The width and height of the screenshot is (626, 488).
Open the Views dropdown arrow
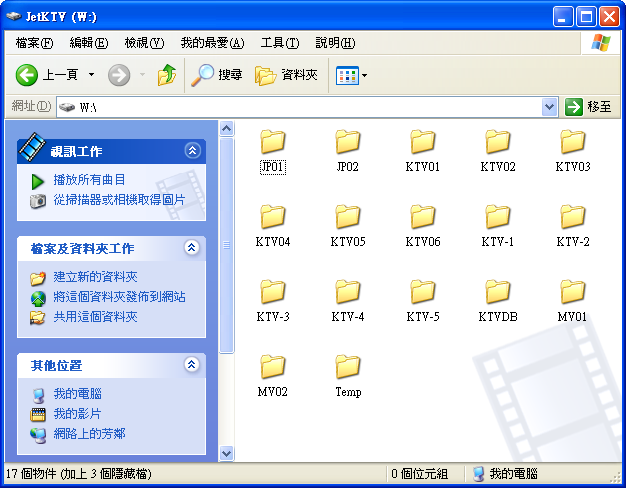pyautogui.click(x=364, y=75)
